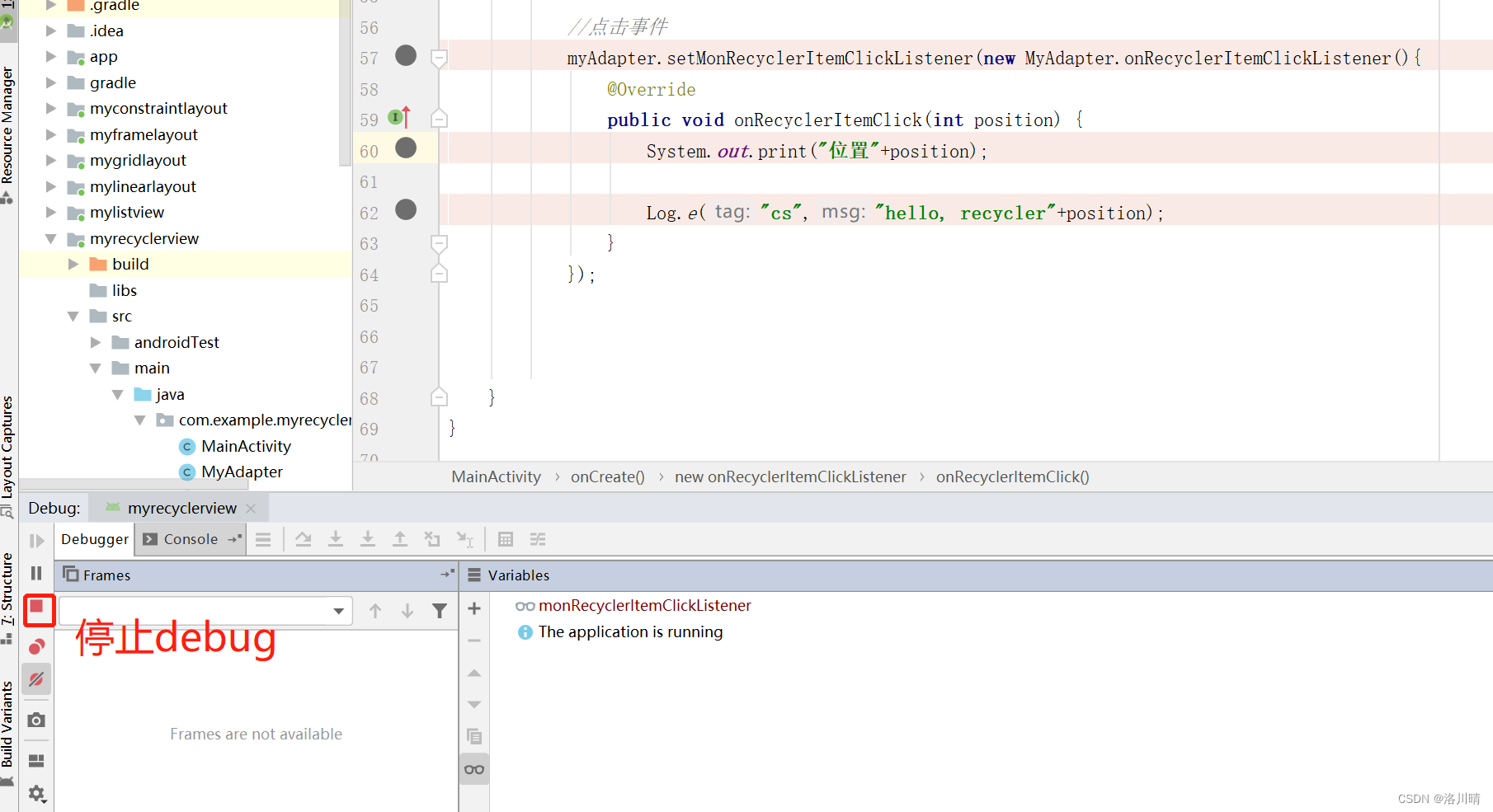
Task: Duplicate the selected watch
Action: pyautogui.click(x=474, y=736)
